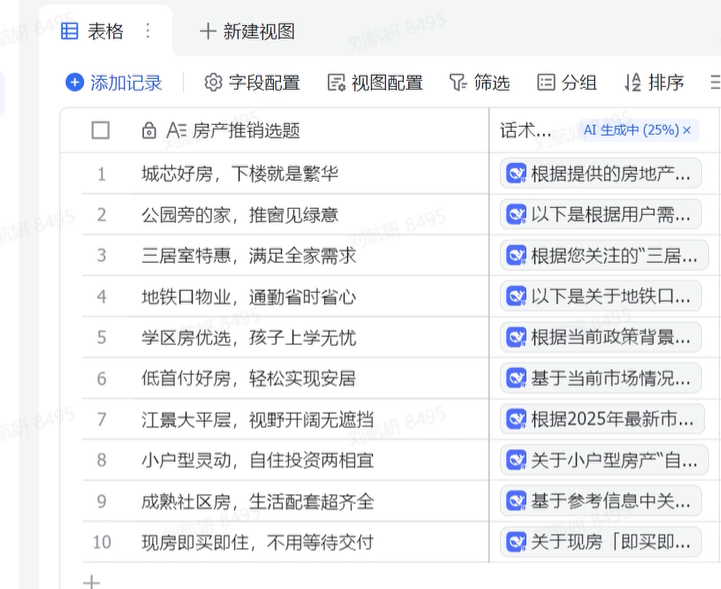Select cell 地铁口物业，通勤省时省心
Screen dimensions: 721x589
[249, 297]
